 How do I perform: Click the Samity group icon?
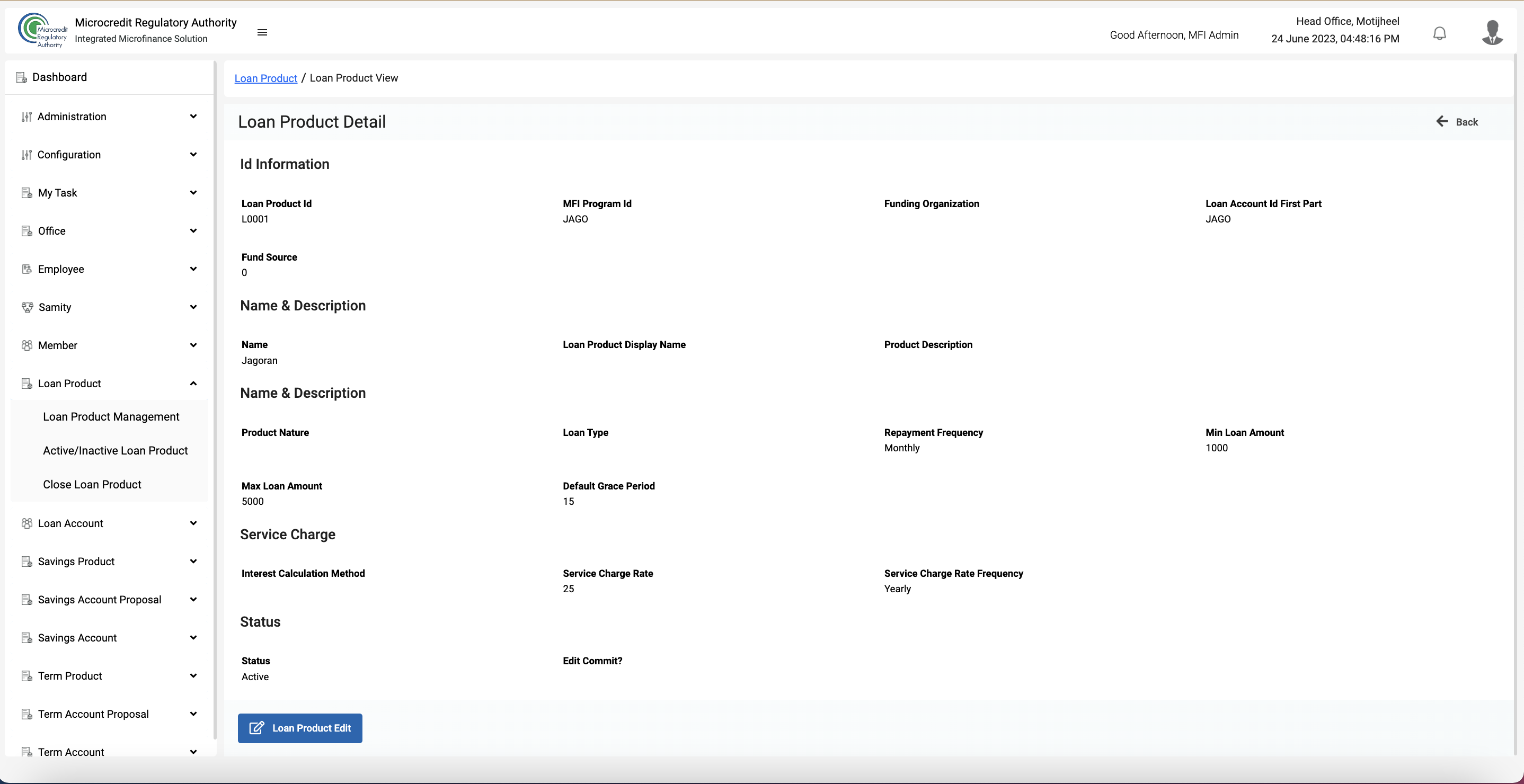click(27, 307)
